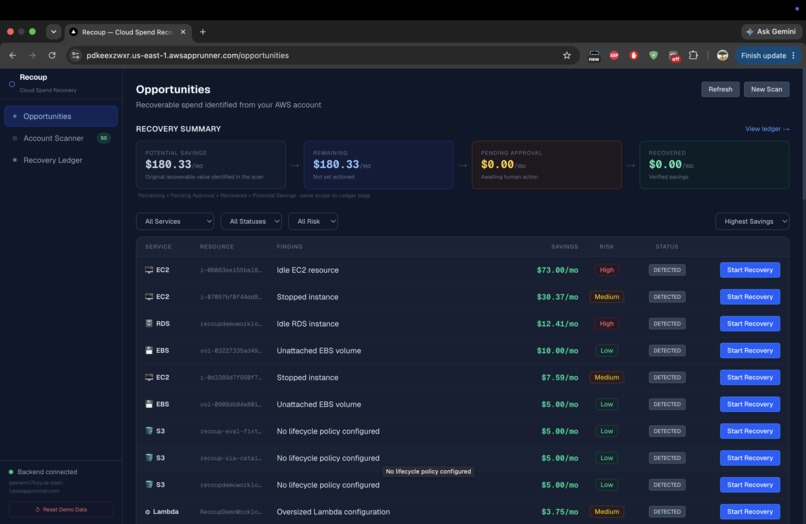Start Recovery for $7.59/mo stopped instance
Screen dimensions: 806x524
(x=750, y=377)
